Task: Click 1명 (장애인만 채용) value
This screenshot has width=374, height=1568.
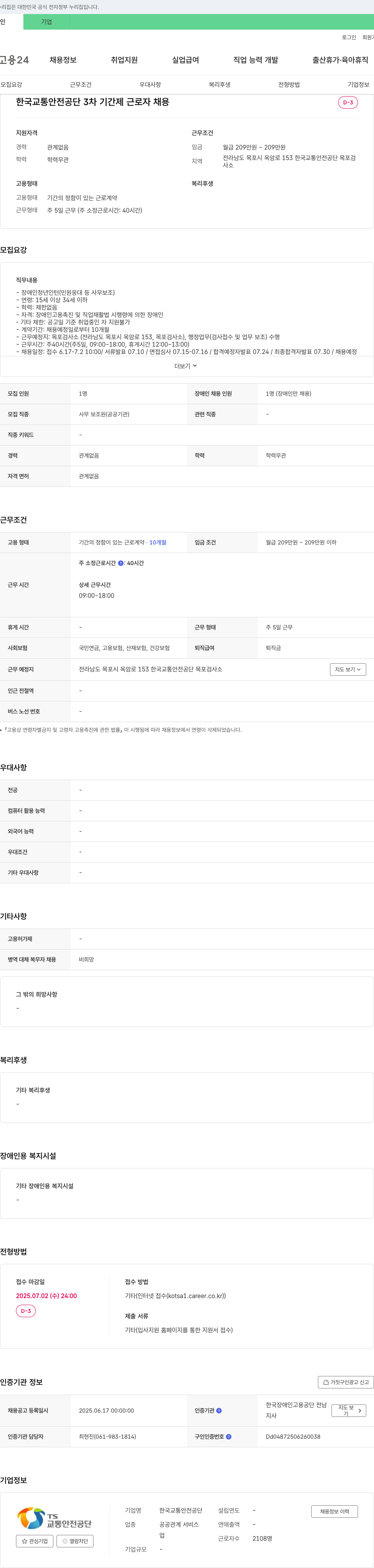Action: [x=288, y=393]
